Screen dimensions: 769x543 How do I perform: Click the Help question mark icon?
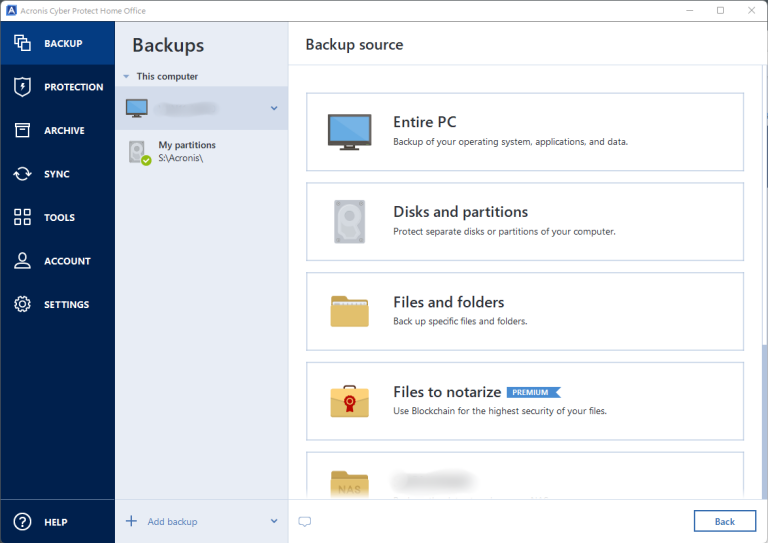pyautogui.click(x=22, y=522)
